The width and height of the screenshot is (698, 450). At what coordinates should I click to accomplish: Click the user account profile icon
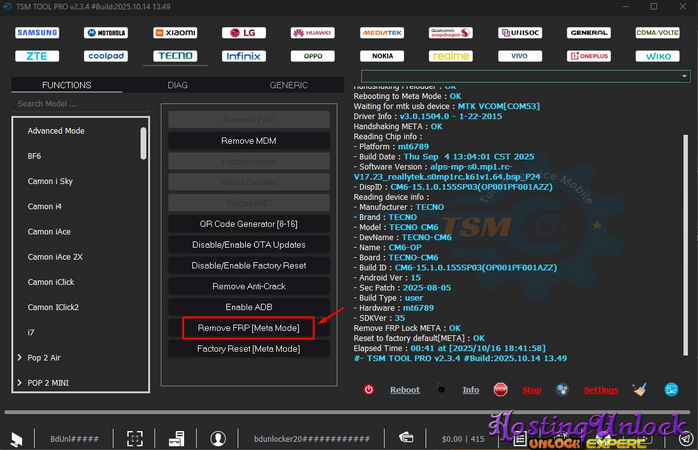[x=218, y=438]
